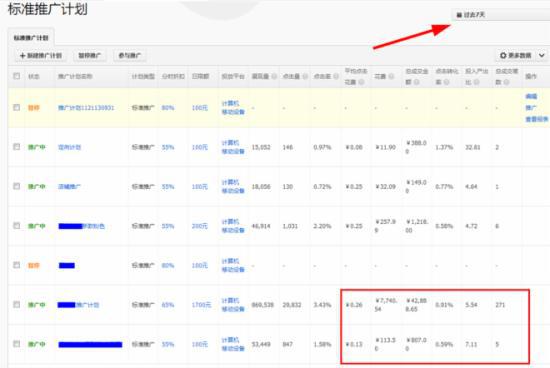Click 移动设备 platform link in 店铺推广 row
The height and width of the screenshot is (368, 550).
pyautogui.click(x=233, y=191)
